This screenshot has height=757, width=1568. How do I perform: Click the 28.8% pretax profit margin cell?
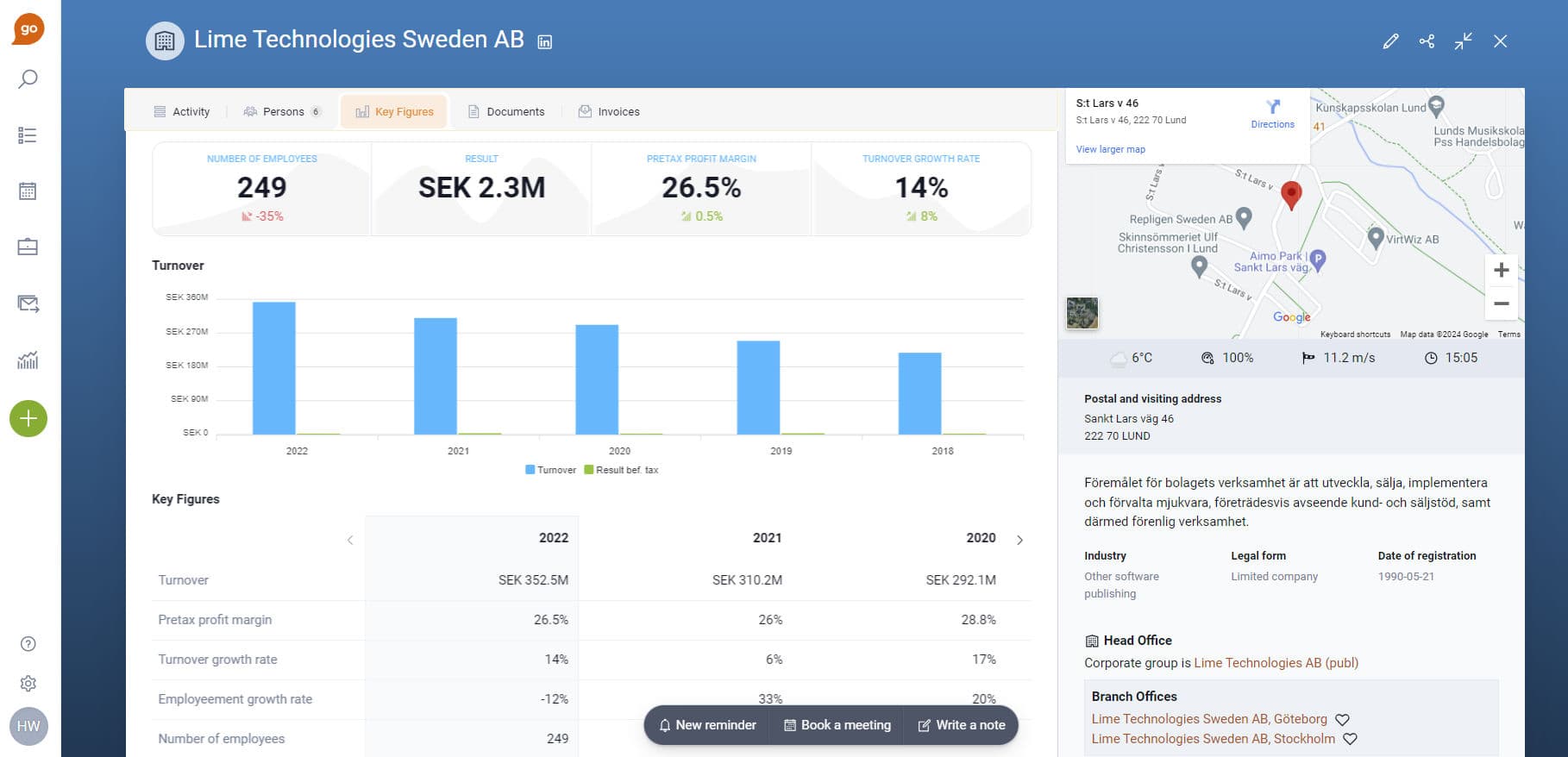click(979, 620)
